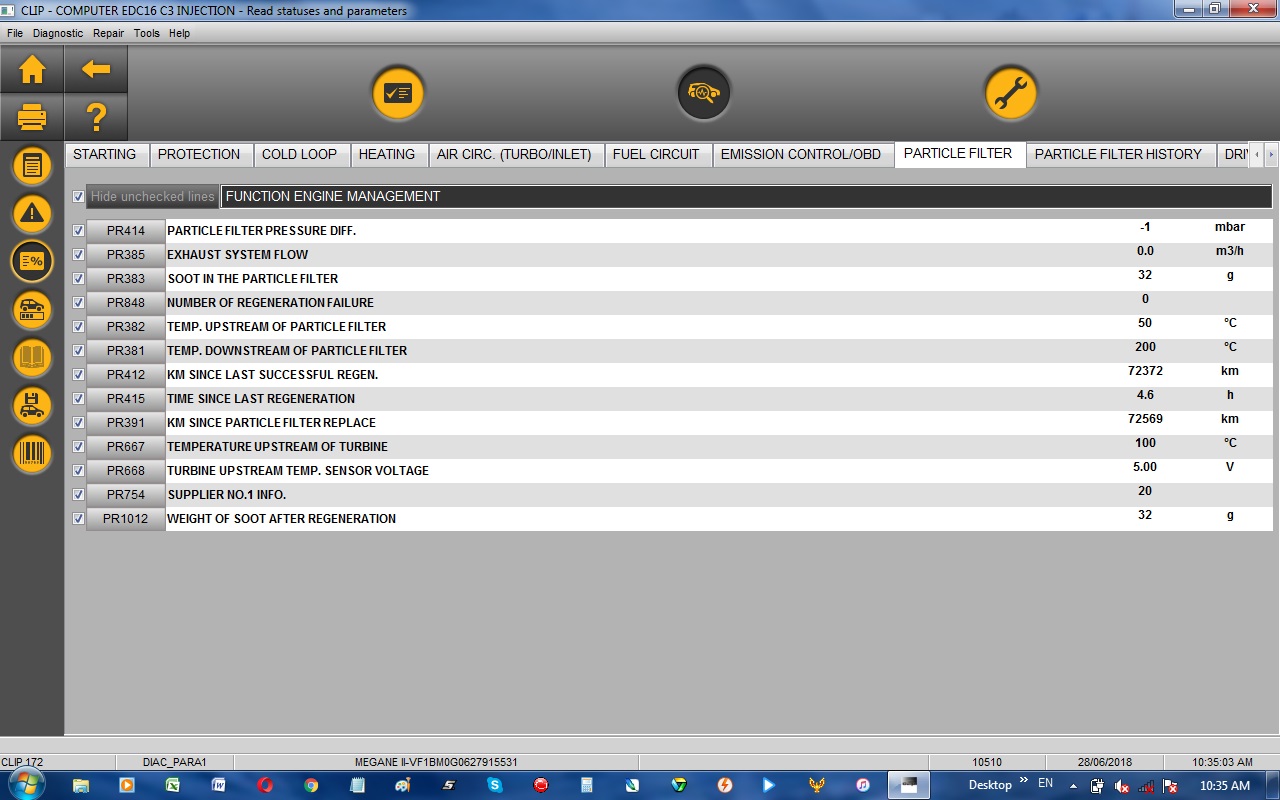Click the warning triangle faults icon
Viewport: 1280px width, 800px height.
[32, 213]
